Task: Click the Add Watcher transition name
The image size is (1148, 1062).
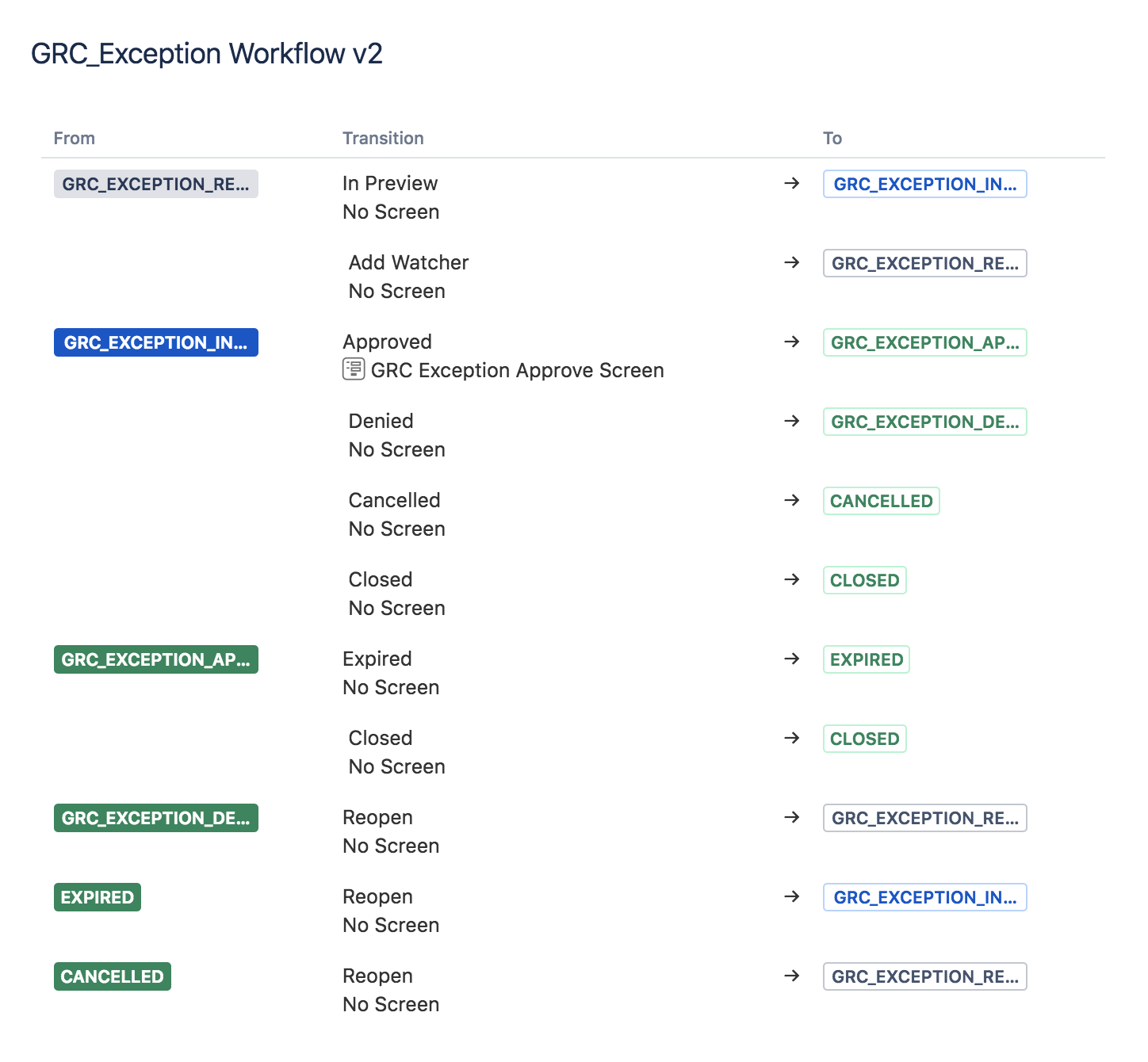Action: point(408,262)
